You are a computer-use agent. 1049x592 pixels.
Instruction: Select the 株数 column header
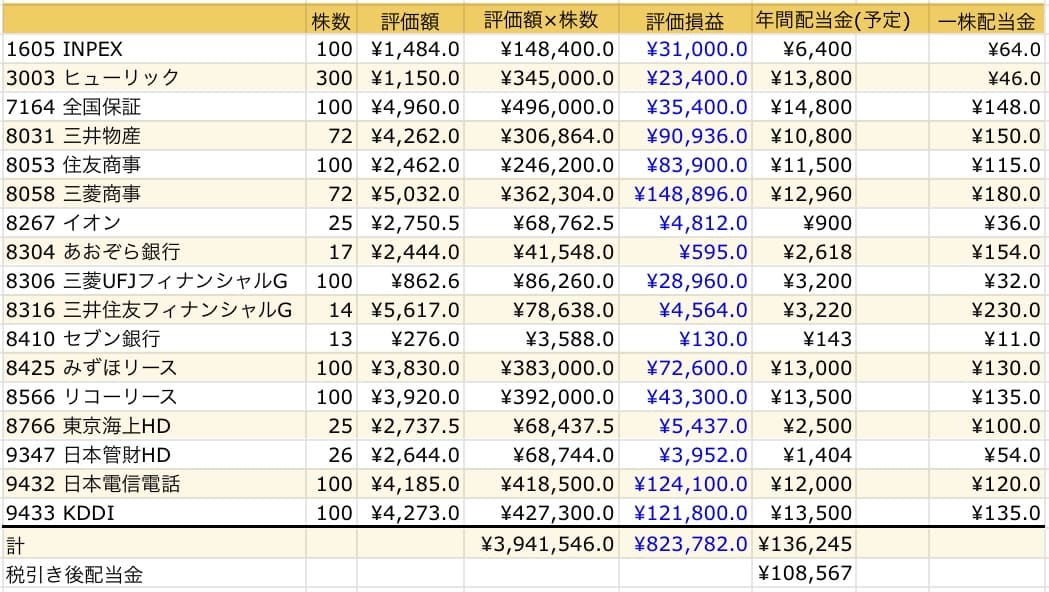(331, 21)
